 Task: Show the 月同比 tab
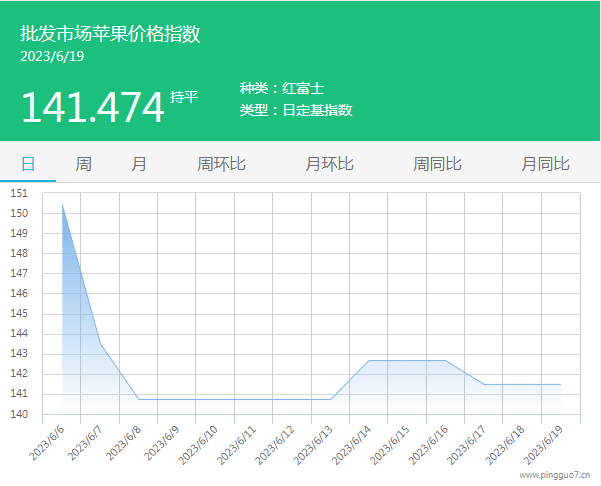[x=545, y=164]
